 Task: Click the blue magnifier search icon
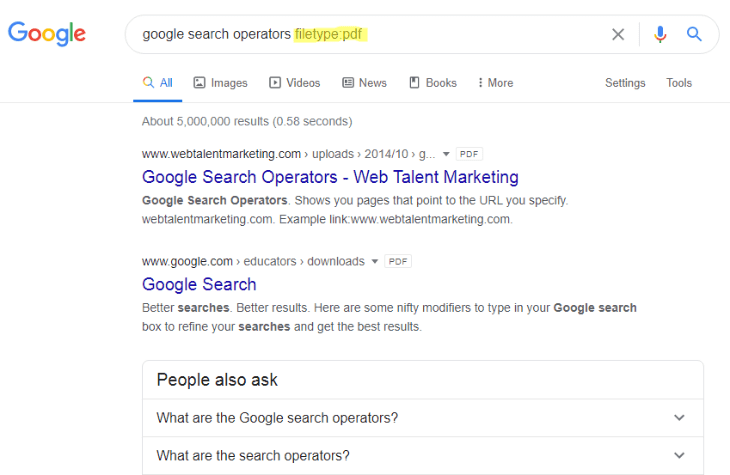[694, 34]
